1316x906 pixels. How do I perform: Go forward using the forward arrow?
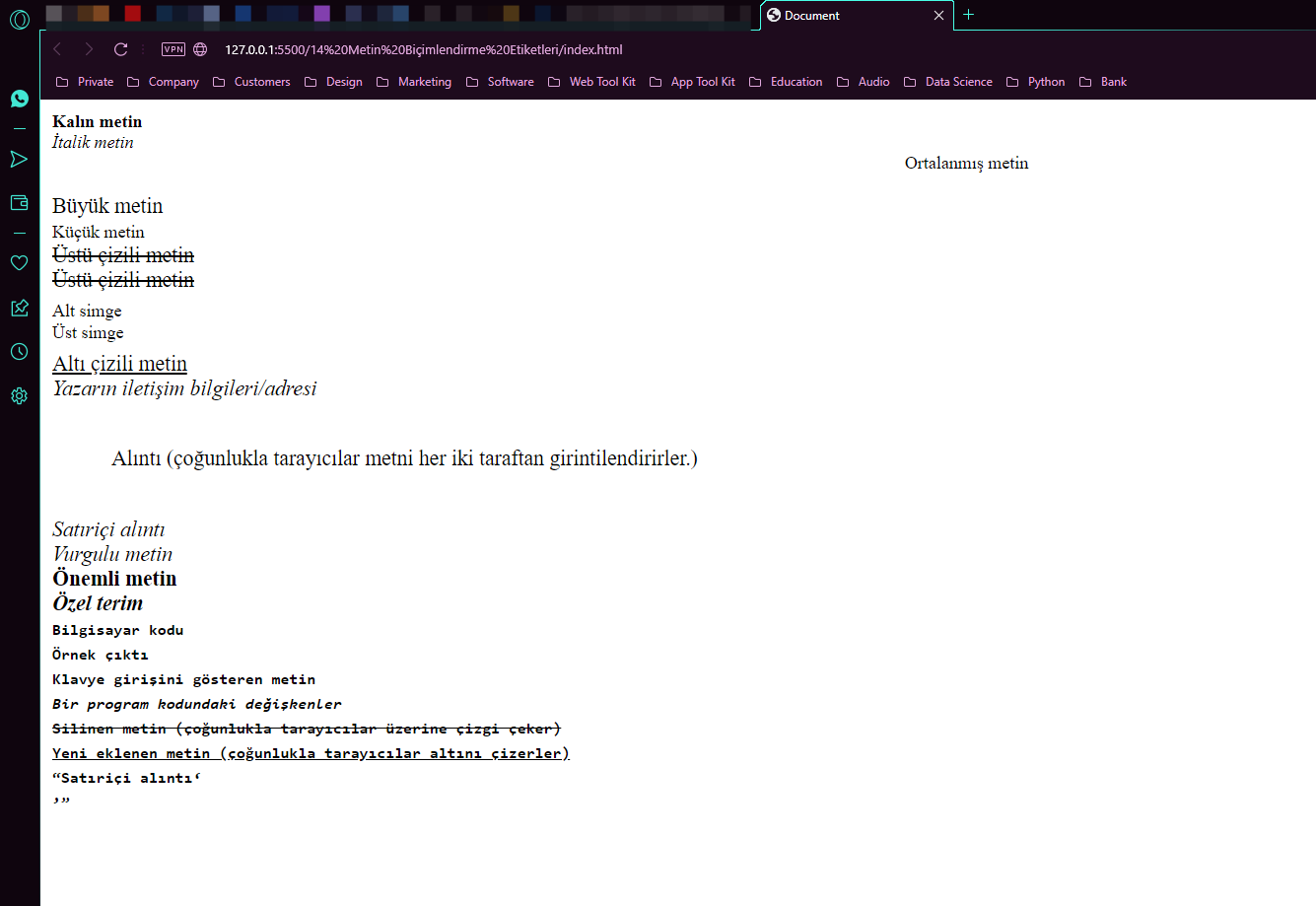point(88,49)
